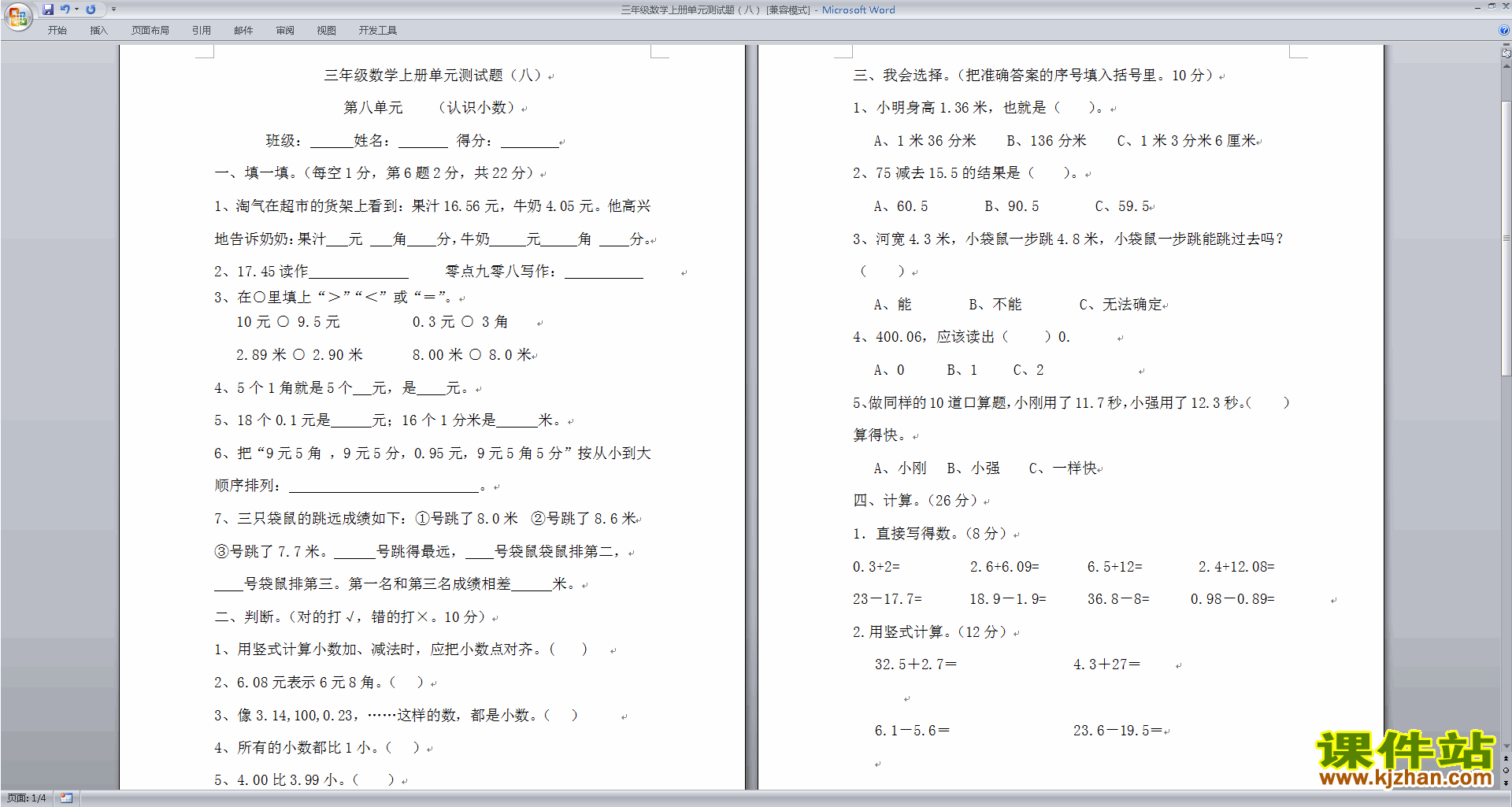The height and width of the screenshot is (807, 1512).
Task: Click the expression 32.5＋2.7＝
Action: pyautogui.click(x=916, y=664)
